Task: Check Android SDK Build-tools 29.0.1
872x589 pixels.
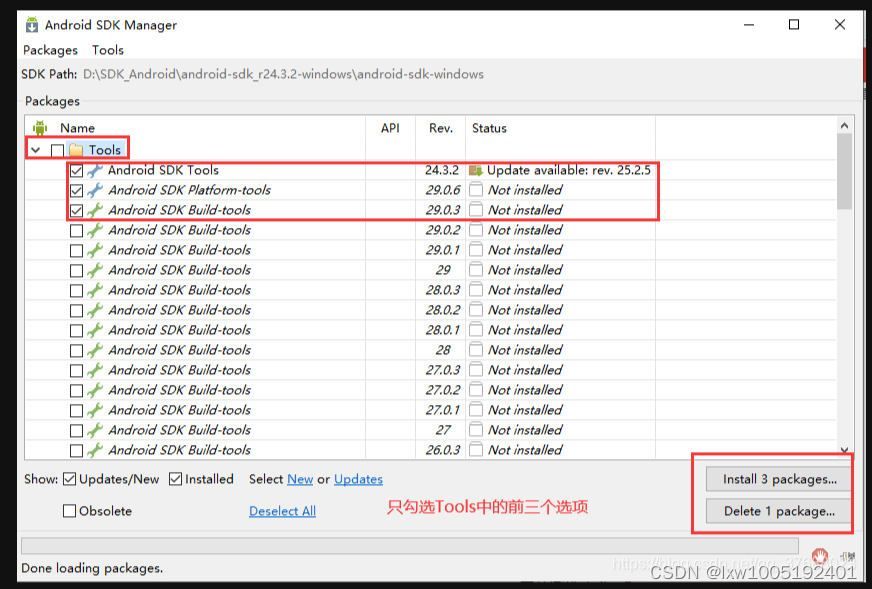Action: (x=77, y=251)
